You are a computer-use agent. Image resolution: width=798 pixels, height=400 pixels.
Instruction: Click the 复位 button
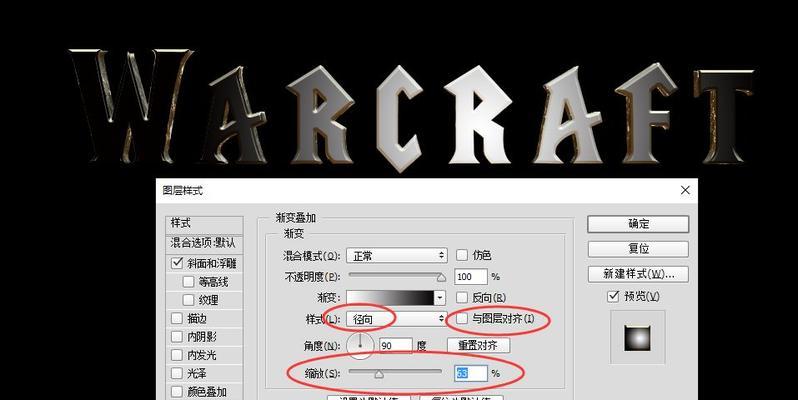(x=638, y=249)
